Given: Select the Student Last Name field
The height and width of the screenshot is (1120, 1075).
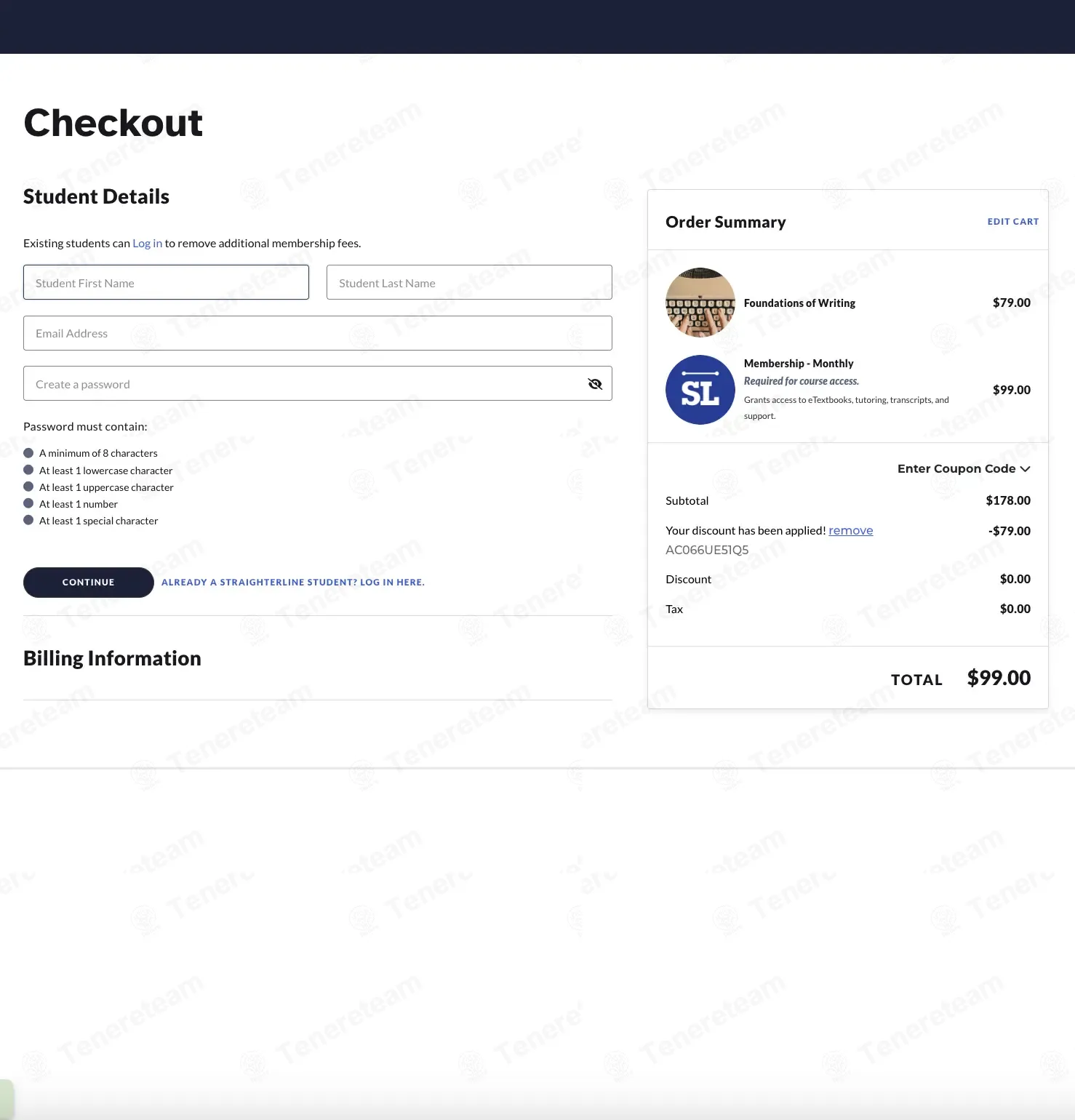Looking at the screenshot, I should (x=469, y=282).
